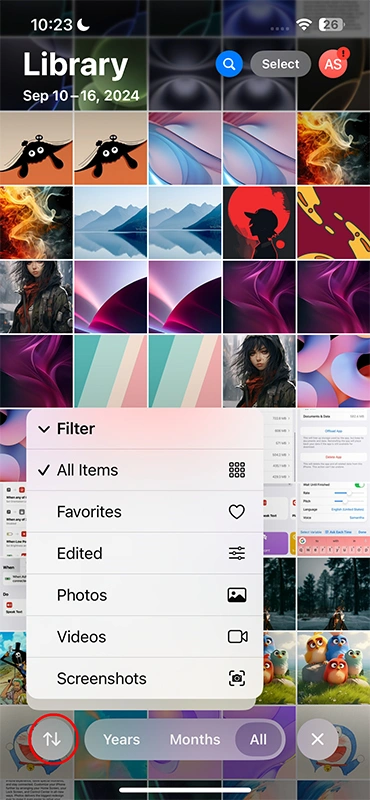This screenshot has width=370, height=800.
Task: Choose All Items filter option
Action: 145,470
